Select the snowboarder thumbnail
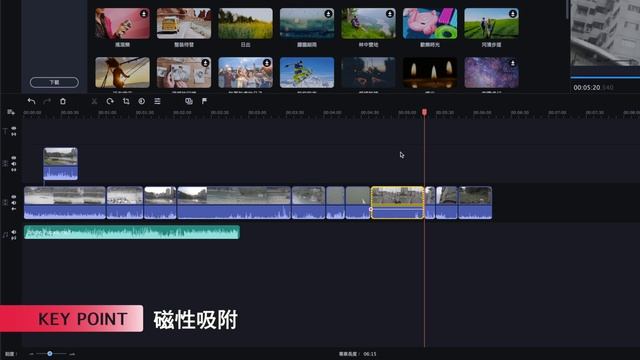The image size is (640, 360). point(307,73)
